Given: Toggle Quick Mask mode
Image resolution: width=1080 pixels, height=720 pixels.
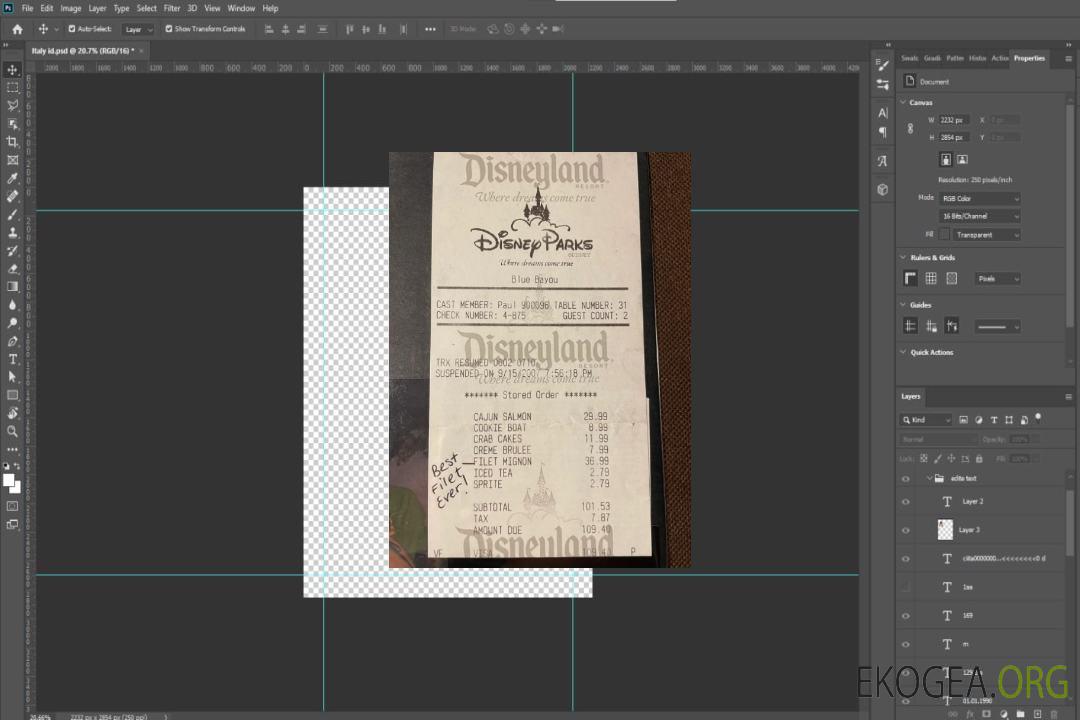Looking at the screenshot, I should click(x=12, y=506).
